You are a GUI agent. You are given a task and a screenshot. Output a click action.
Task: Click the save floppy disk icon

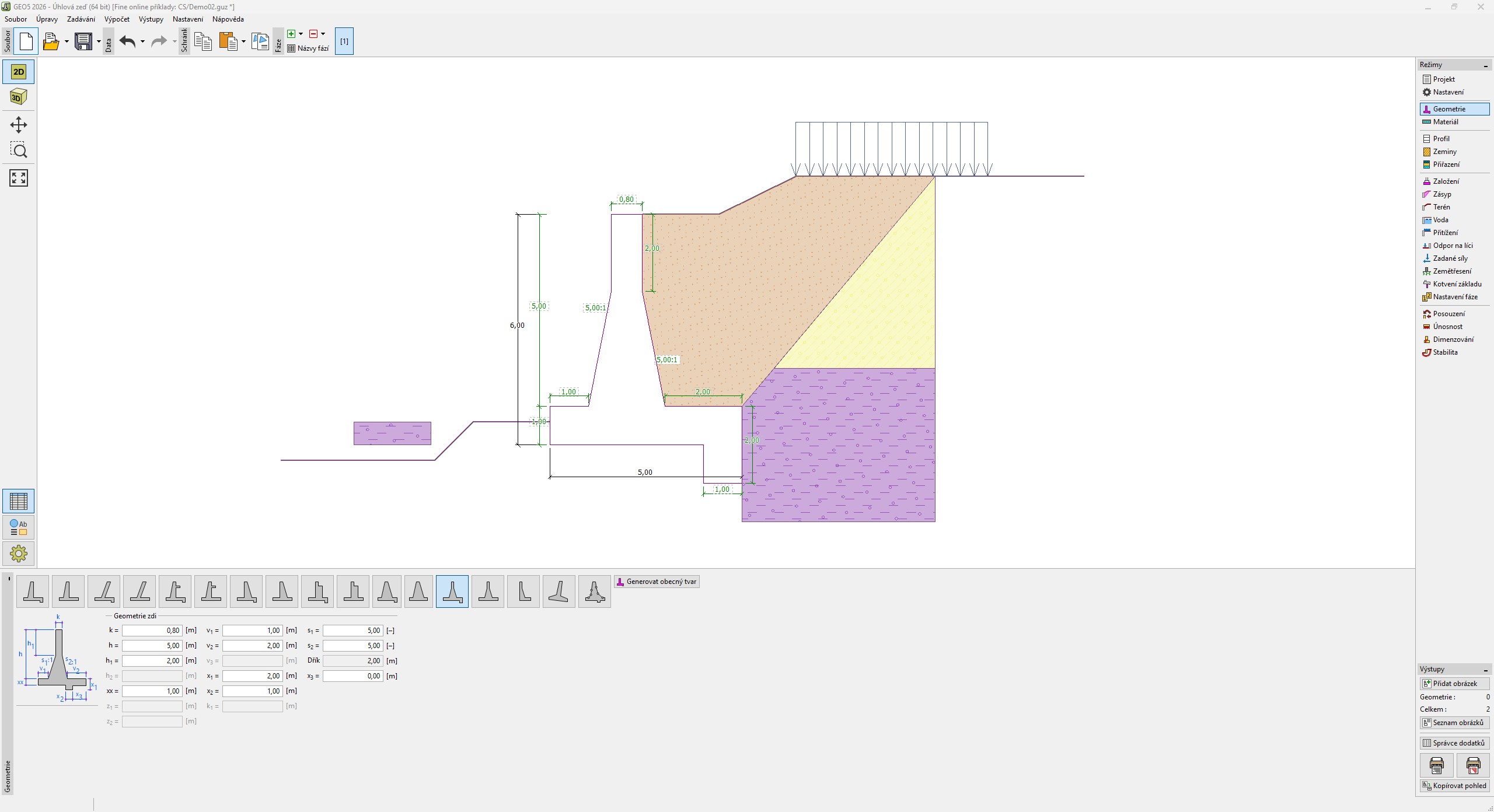pyautogui.click(x=83, y=41)
